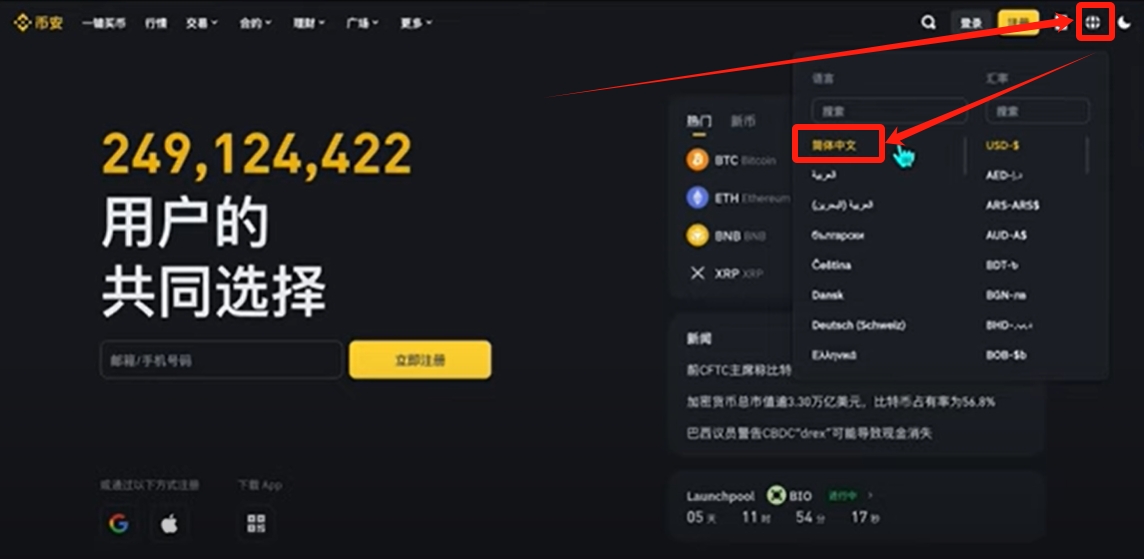Sign up with the Apple icon
1144x559 pixels.
coord(169,523)
